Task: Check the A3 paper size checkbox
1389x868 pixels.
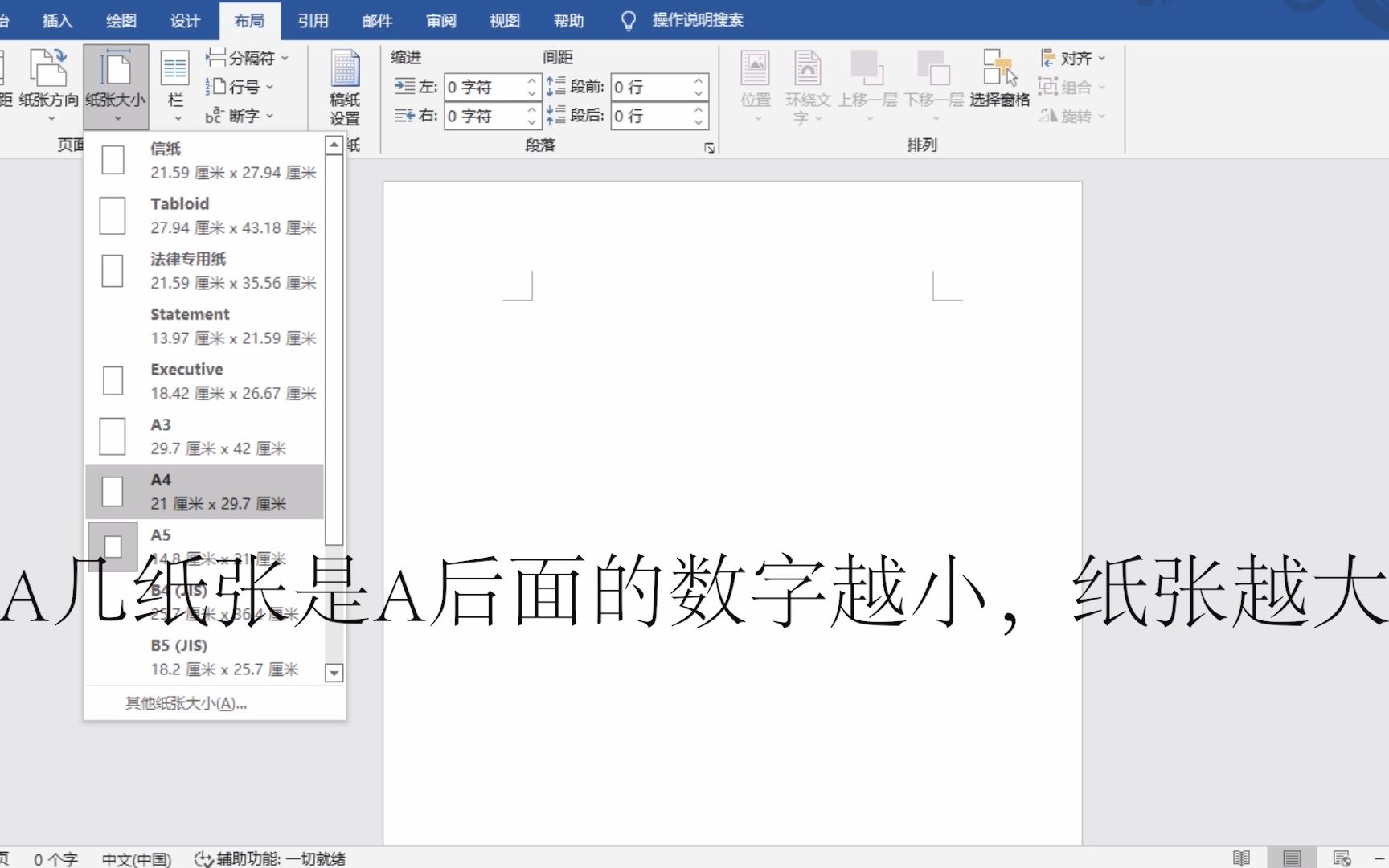Action: (112, 436)
